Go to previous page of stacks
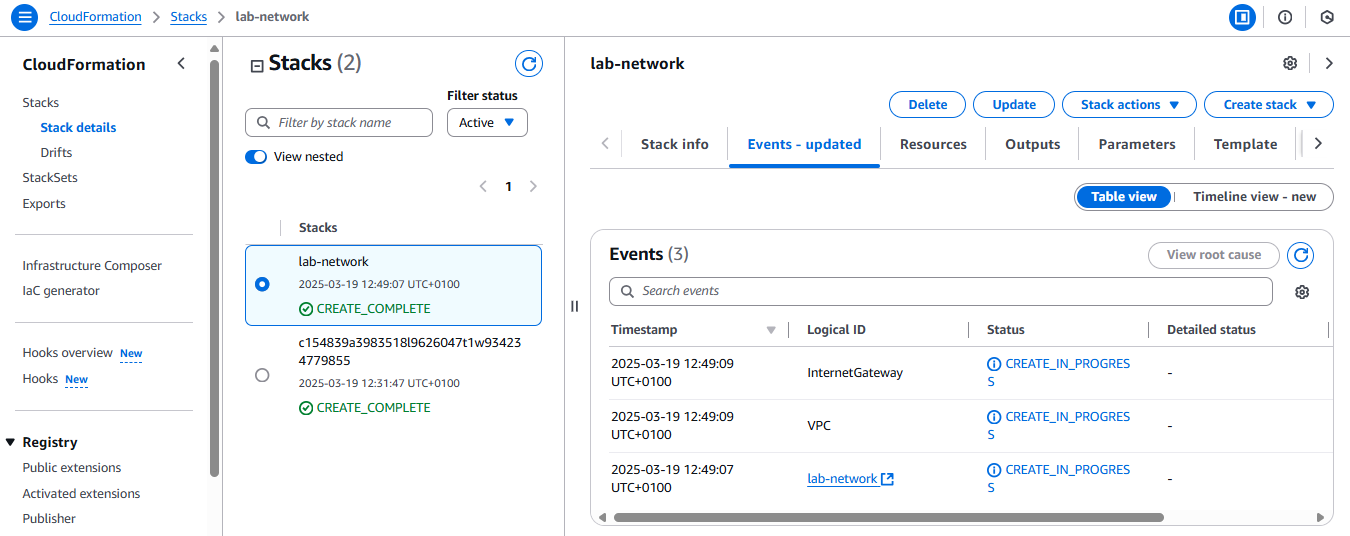 [x=484, y=187]
